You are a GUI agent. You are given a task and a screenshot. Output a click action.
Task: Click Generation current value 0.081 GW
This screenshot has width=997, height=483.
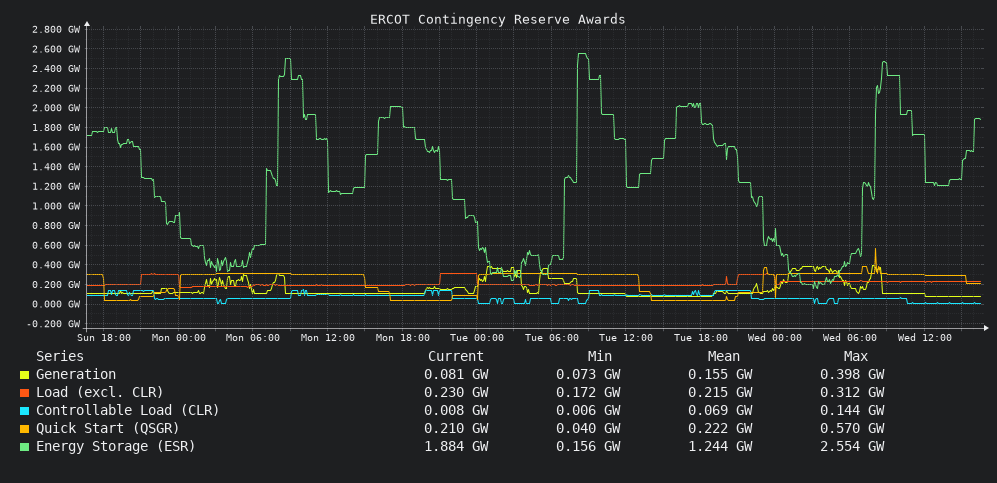pos(456,375)
